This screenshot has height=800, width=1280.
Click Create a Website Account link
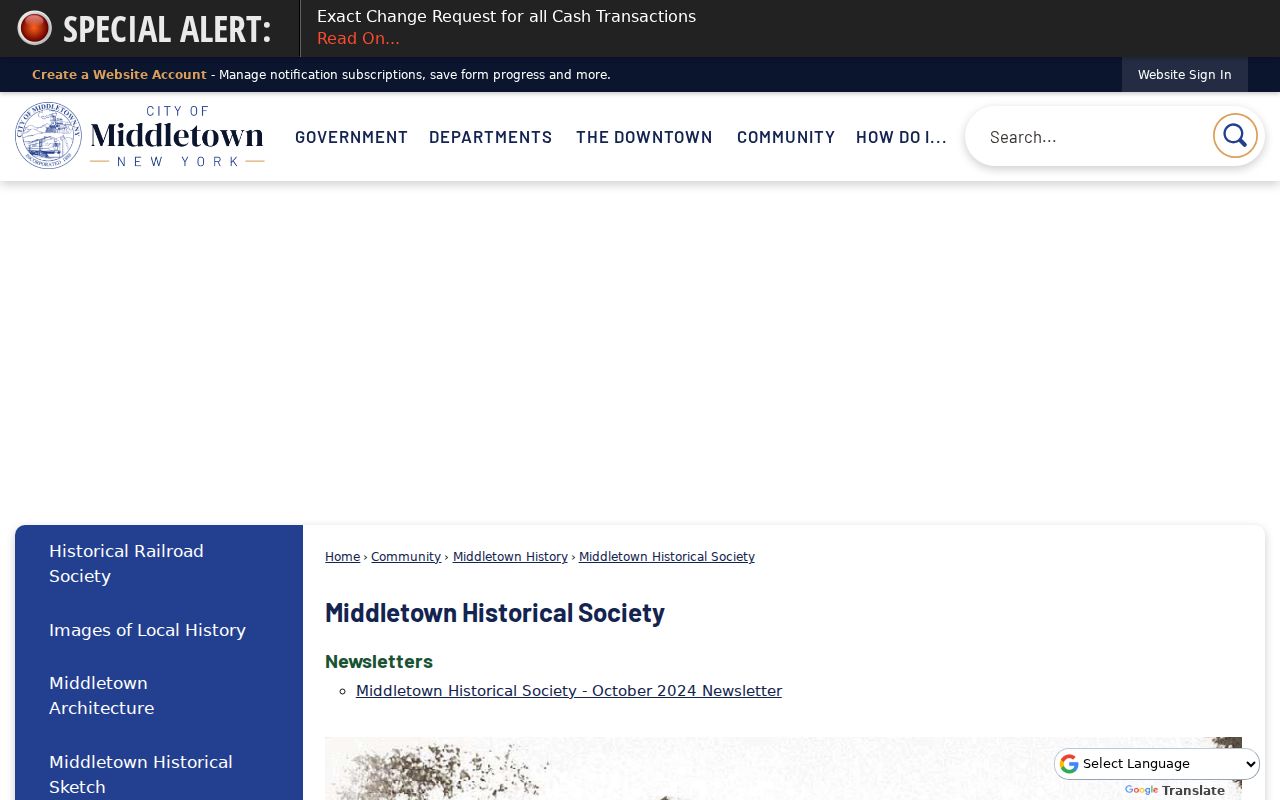pyautogui.click(x=119, y=75)
